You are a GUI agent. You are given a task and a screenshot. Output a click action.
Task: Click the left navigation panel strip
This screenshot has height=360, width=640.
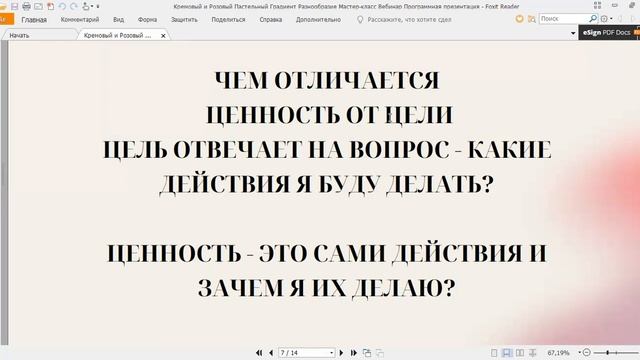pos(4,193)
